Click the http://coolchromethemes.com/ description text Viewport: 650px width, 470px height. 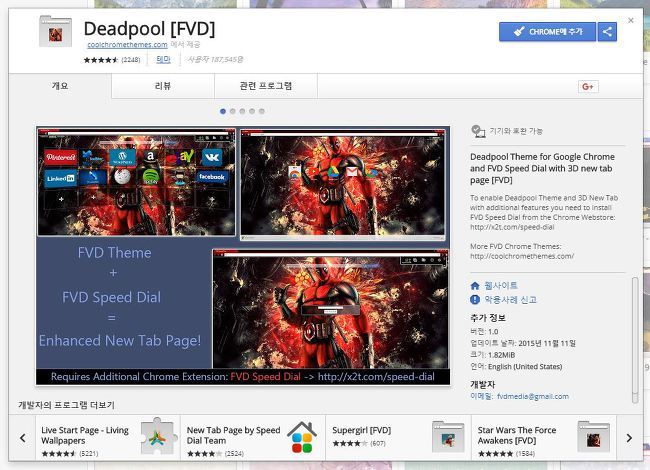[522, 256]
